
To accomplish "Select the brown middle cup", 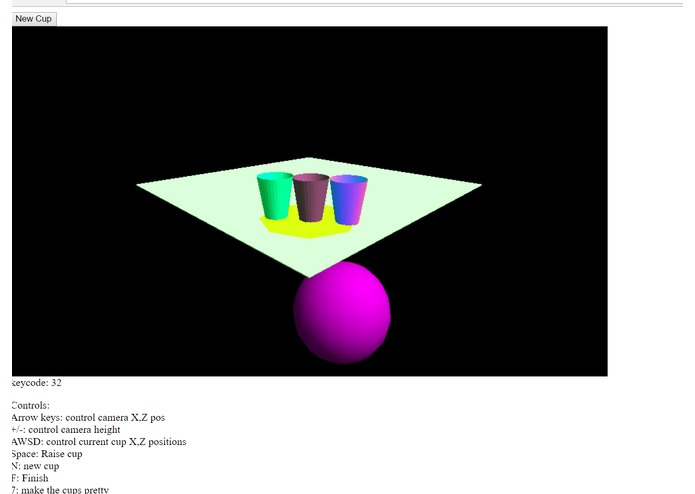I will point(311,198).
